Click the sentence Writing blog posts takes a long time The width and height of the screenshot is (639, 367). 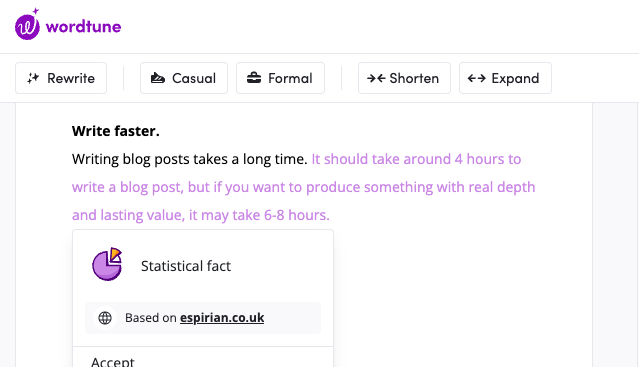tap(189, 159)
